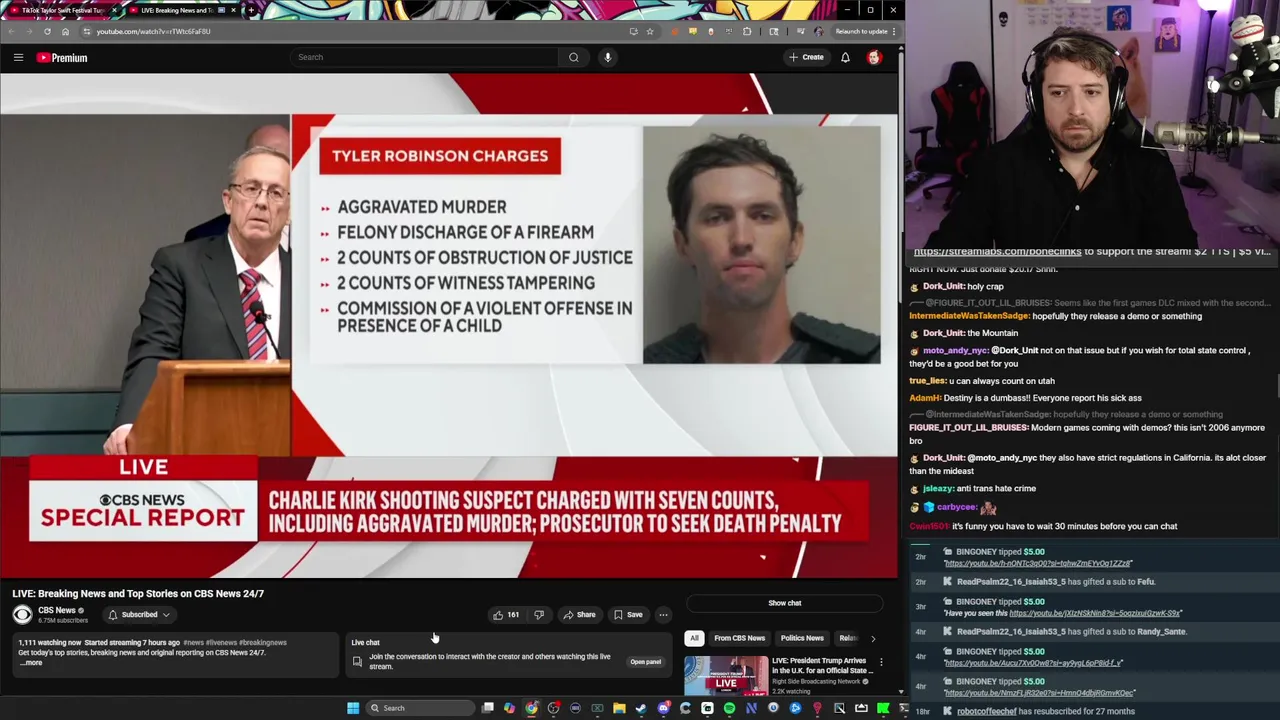Click the YouTube search magnifier button
1280x720 pixels.
pos(573,57)
